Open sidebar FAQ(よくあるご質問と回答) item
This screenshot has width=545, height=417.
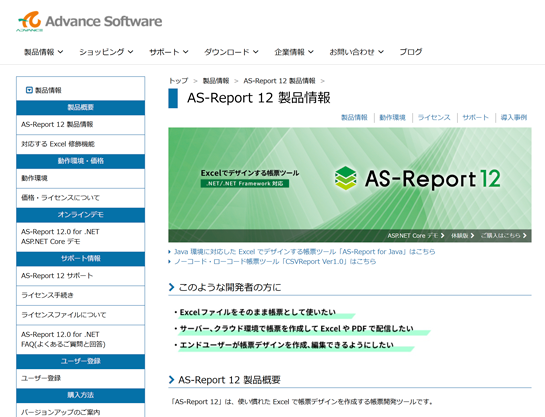coord(80,340)
